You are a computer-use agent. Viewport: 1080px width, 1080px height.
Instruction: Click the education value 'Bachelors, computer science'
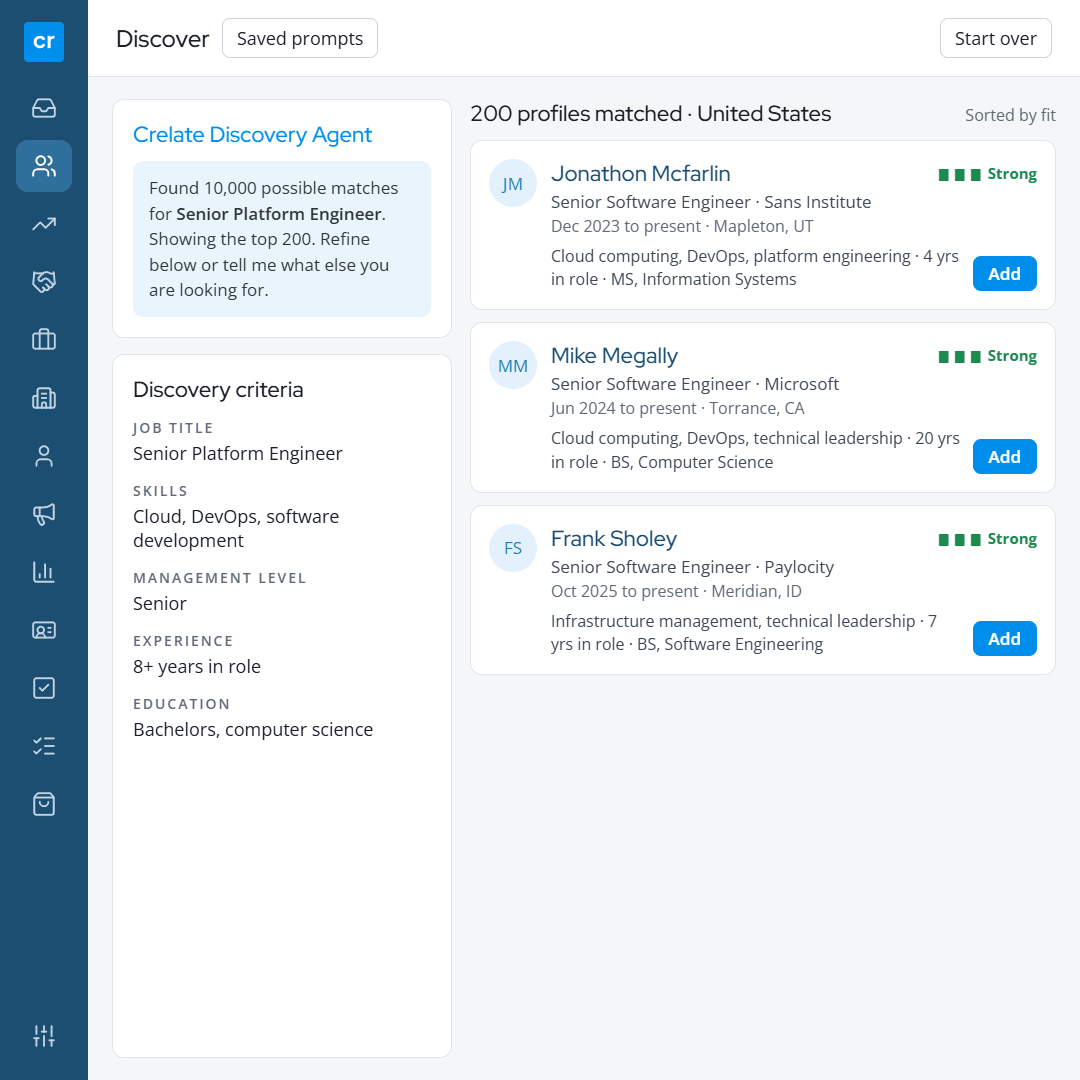(253, 730)
